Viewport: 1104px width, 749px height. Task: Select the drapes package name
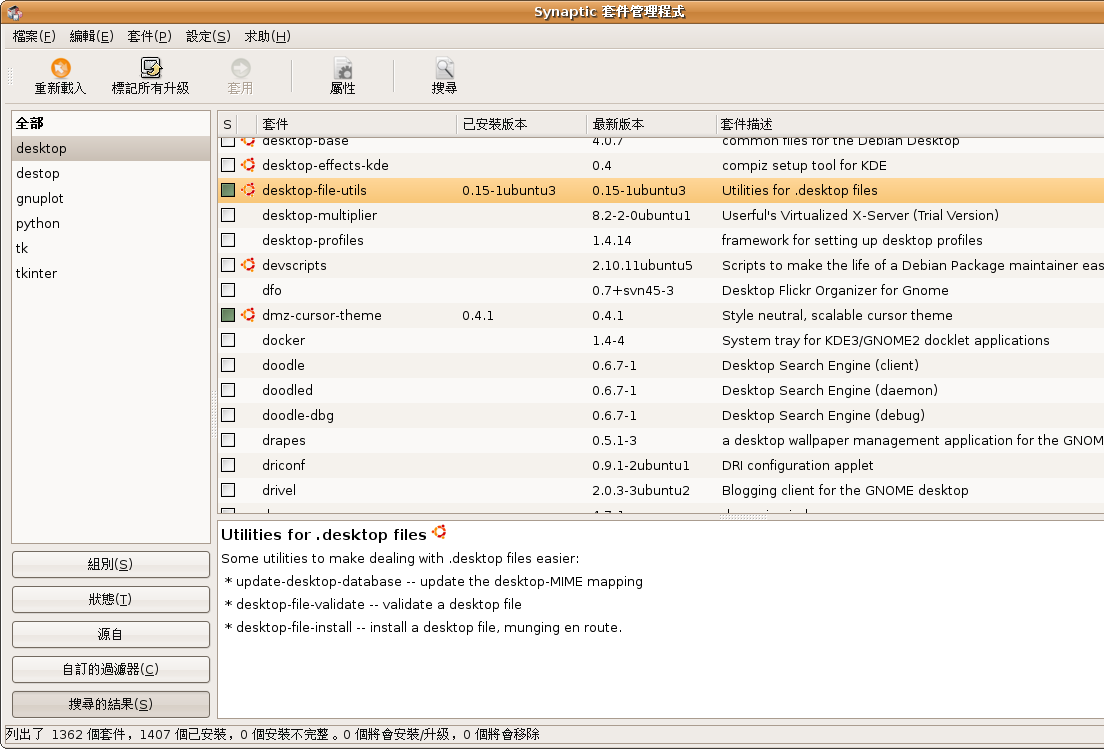[x=284, y=440]
